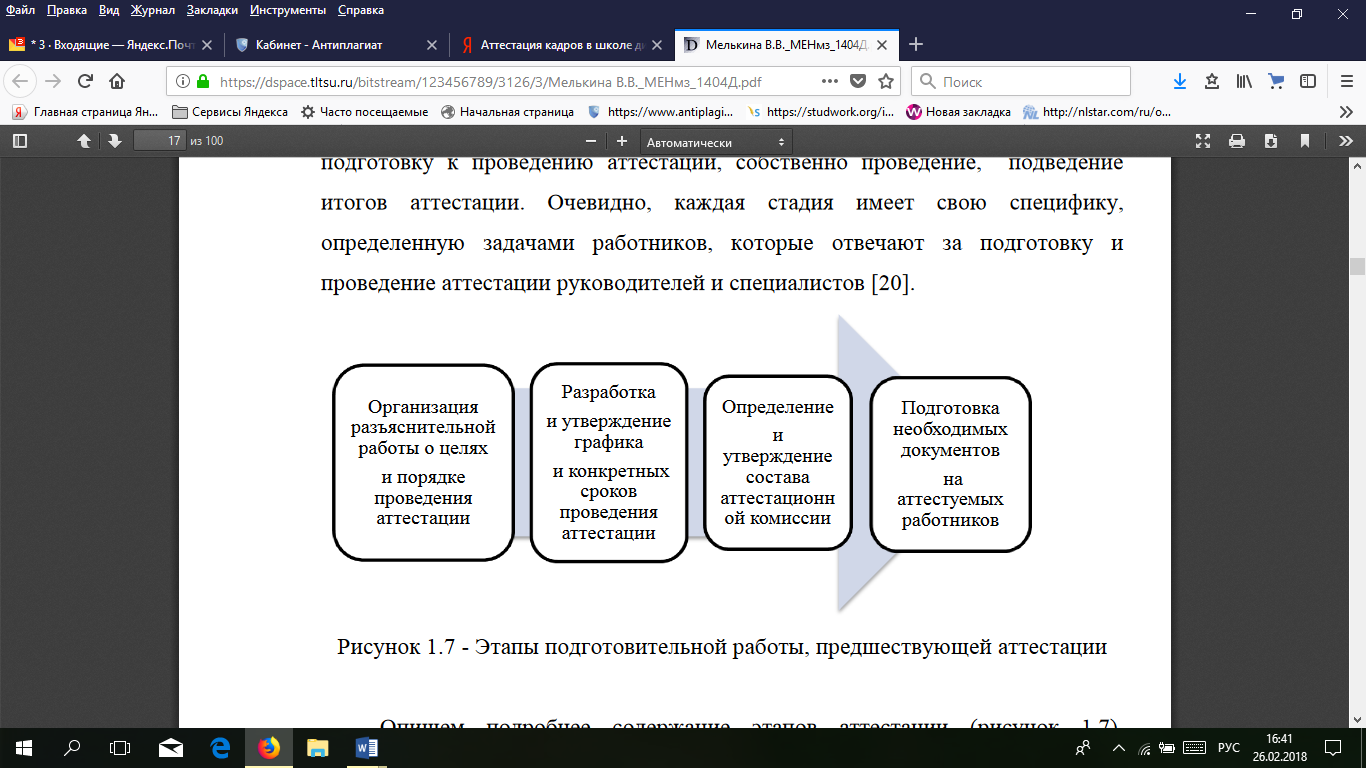The height and width of the screenshot is (768, 1366).
Task: Click the page number input field
Action: [x=161, y=141]
